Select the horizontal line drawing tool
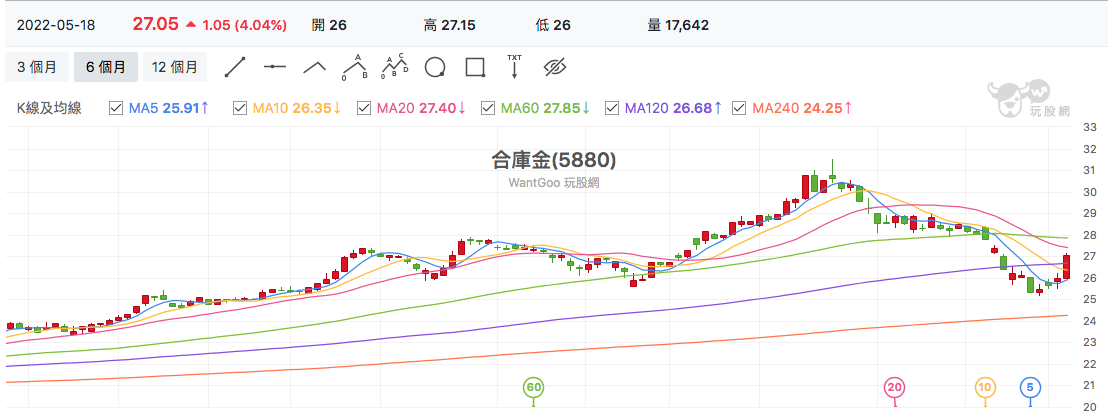Image resolution: width=1108 pixels, height=416 pixels. [x=274, y=67]
